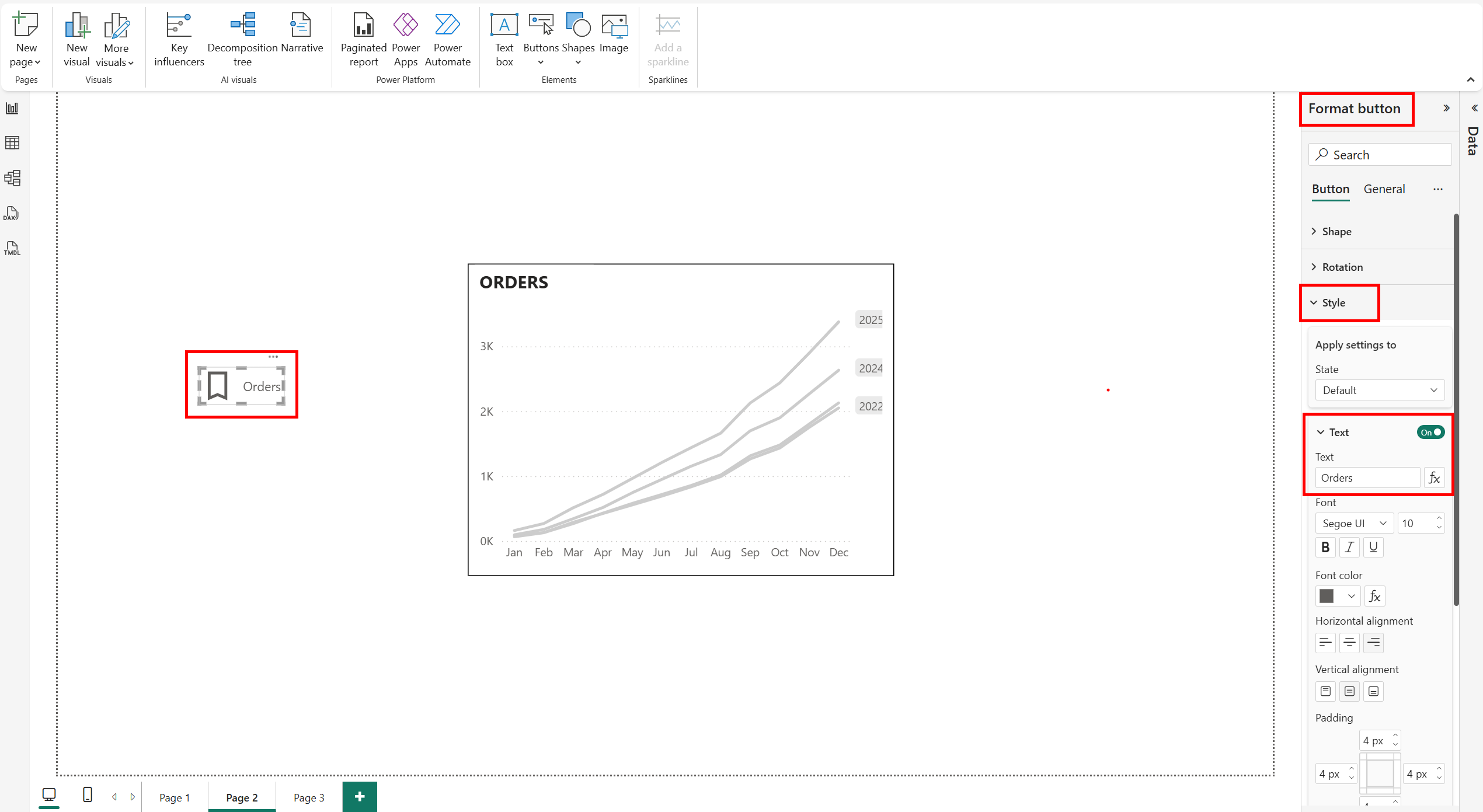This screenshot has height=812, width=1483.
Task: Click the Orders bookmark button on canvas
Action: [x=242, y=386]
